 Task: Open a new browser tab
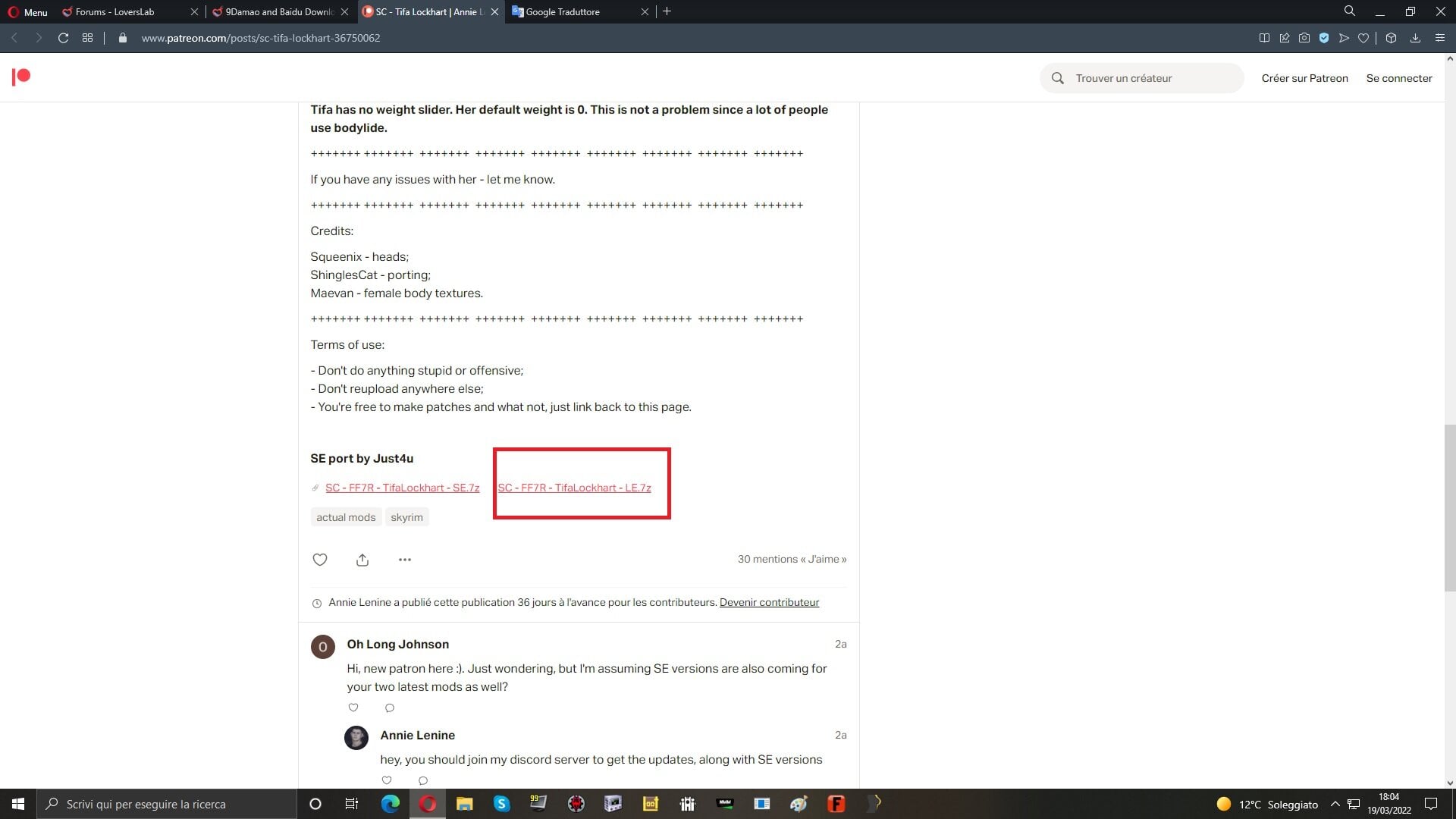click(x=667, y=11)
